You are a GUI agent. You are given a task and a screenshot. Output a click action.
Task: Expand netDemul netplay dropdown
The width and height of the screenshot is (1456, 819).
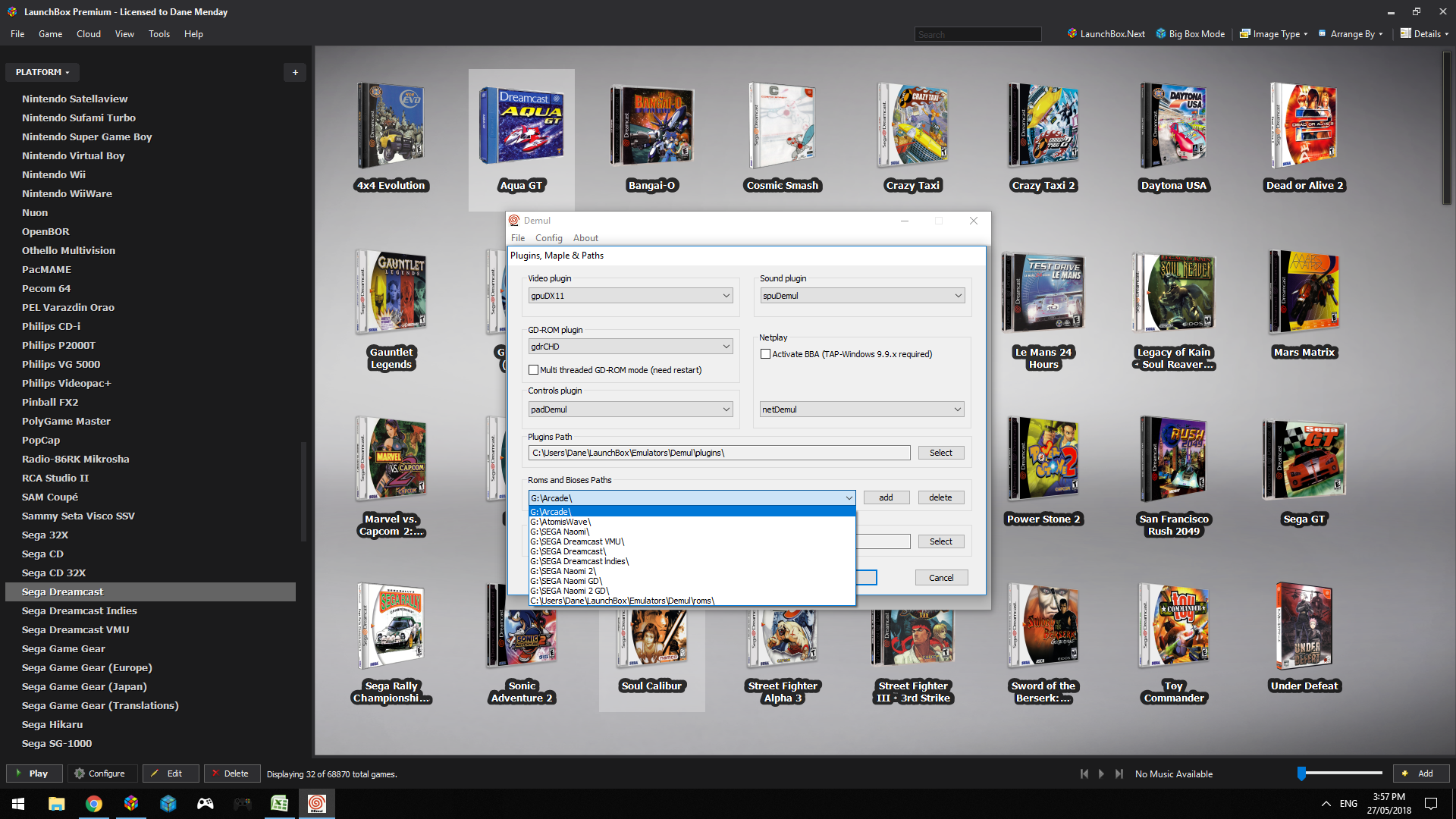[957, 409]
